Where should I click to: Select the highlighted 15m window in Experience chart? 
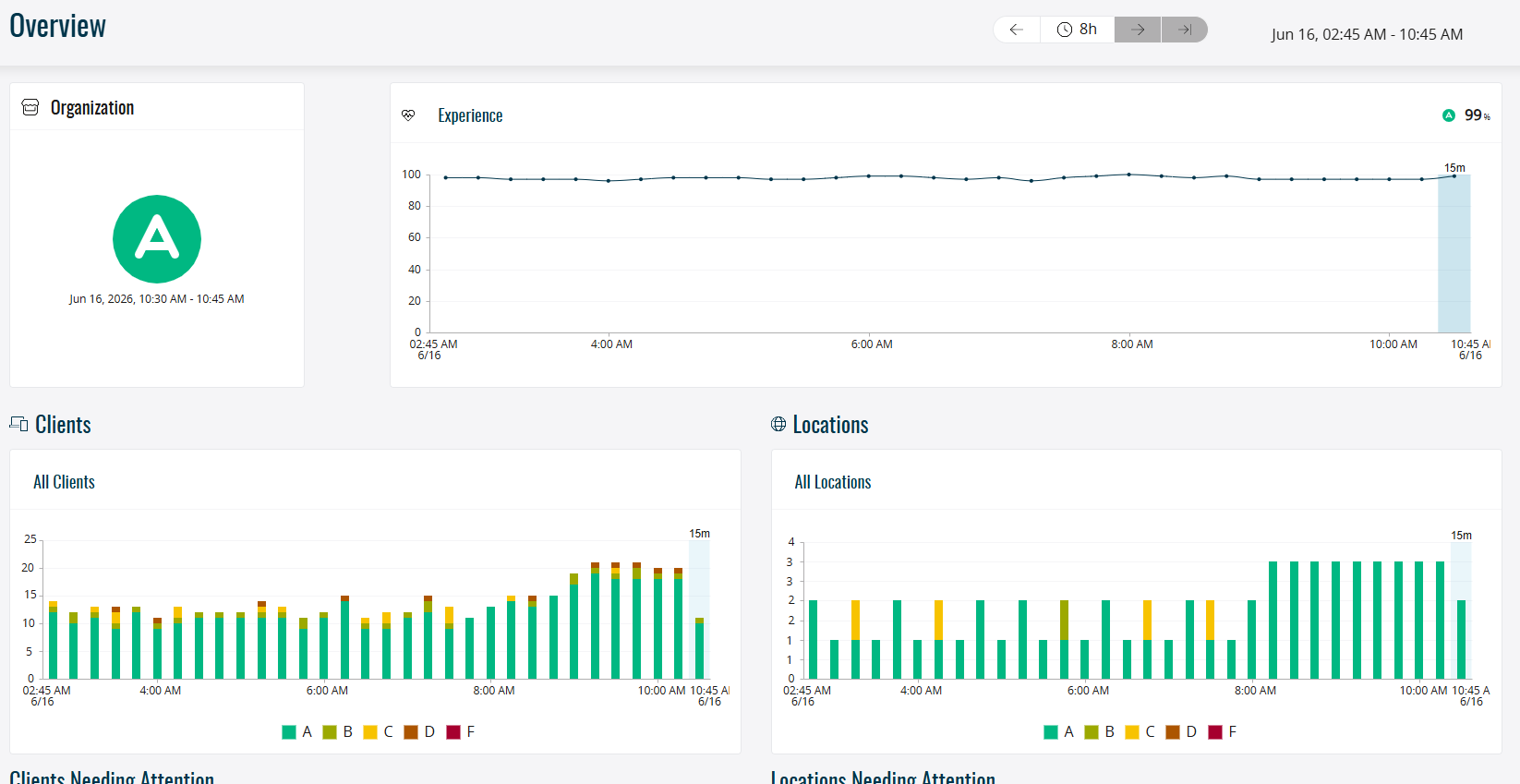point(1454,253)
